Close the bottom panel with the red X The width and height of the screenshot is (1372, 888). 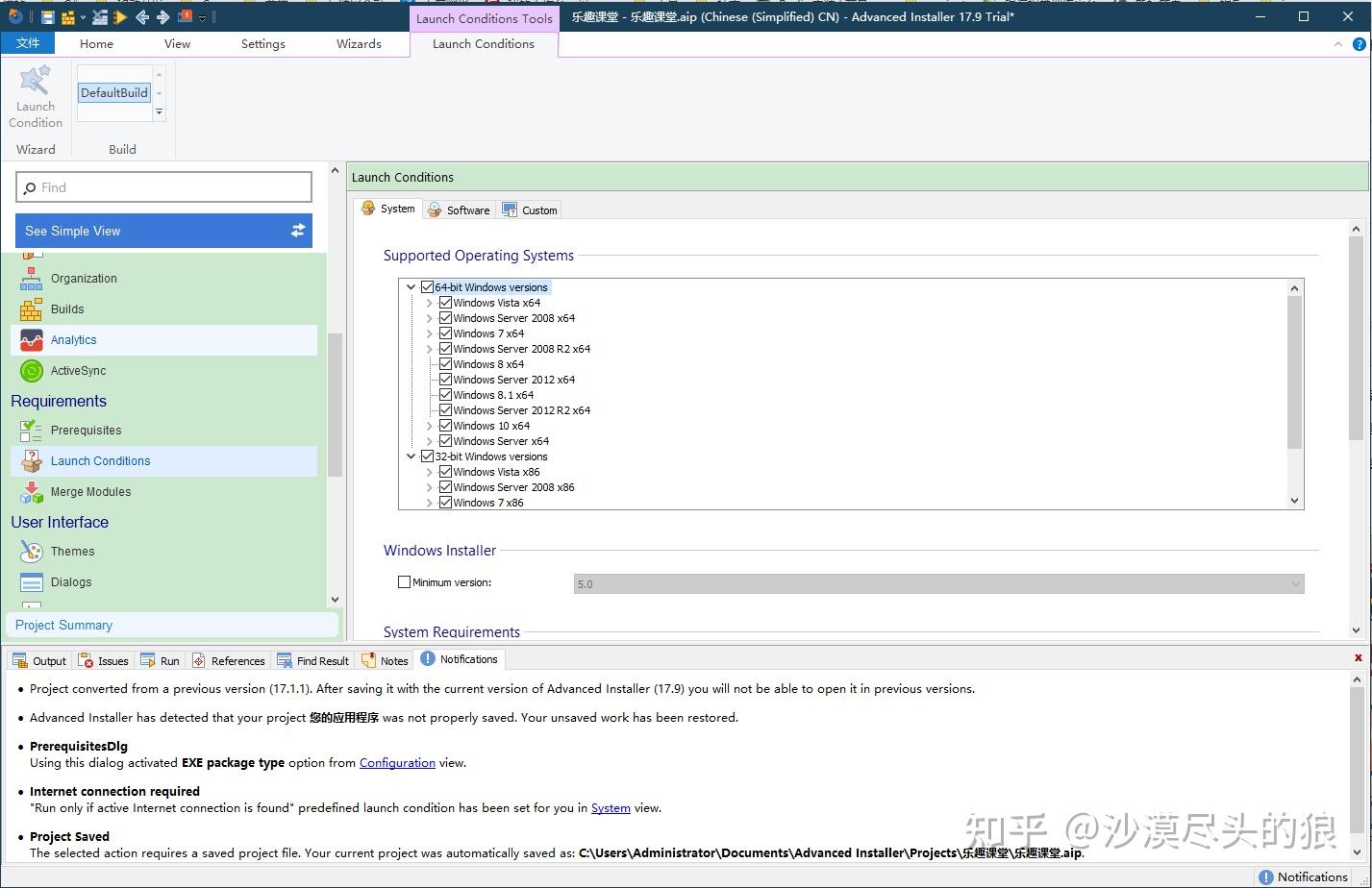pos(1358,658)
